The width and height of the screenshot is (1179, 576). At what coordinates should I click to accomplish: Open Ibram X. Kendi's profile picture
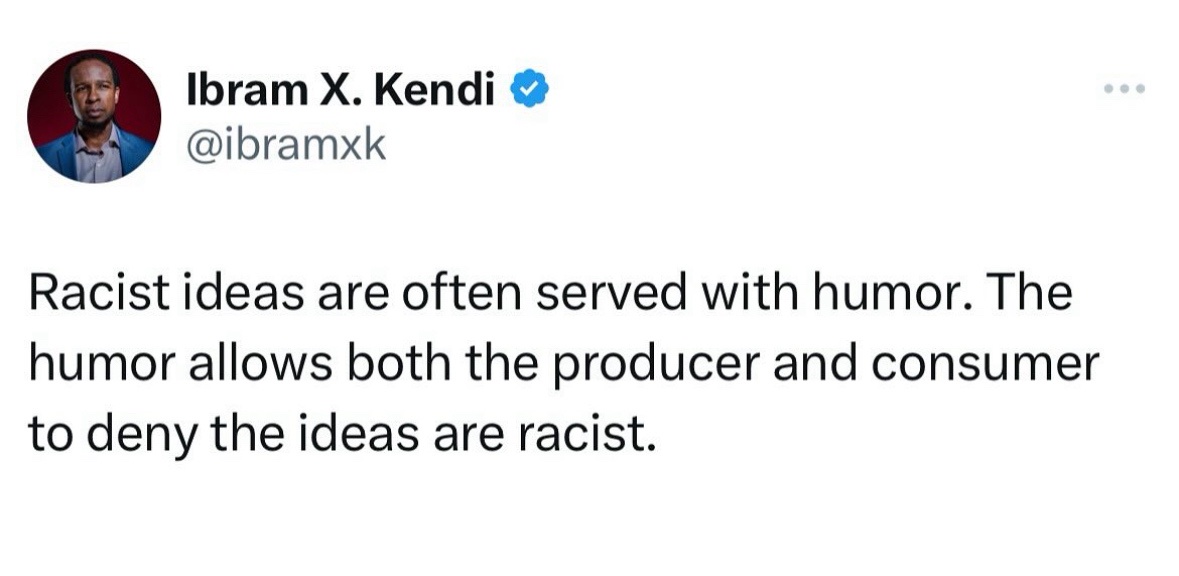[94, 117]
